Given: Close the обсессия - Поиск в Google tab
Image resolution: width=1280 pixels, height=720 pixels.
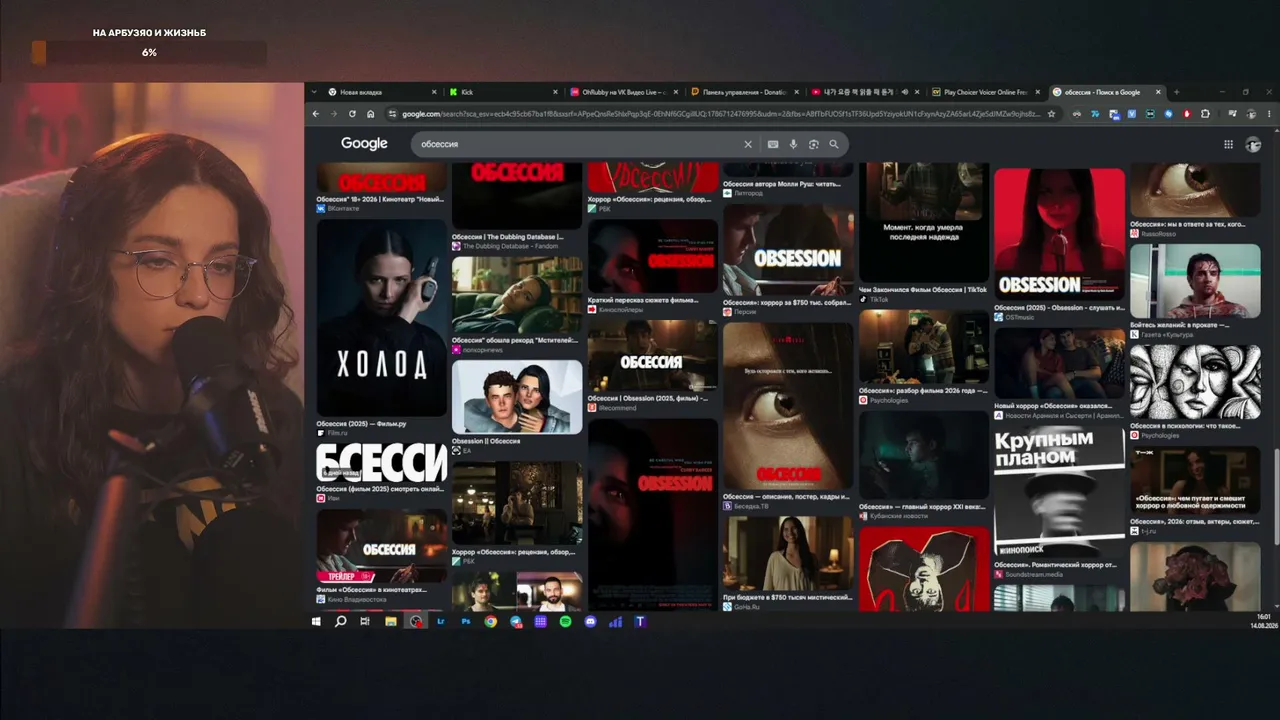Looking at the screenshot, I should click(x=1158, y=92).
